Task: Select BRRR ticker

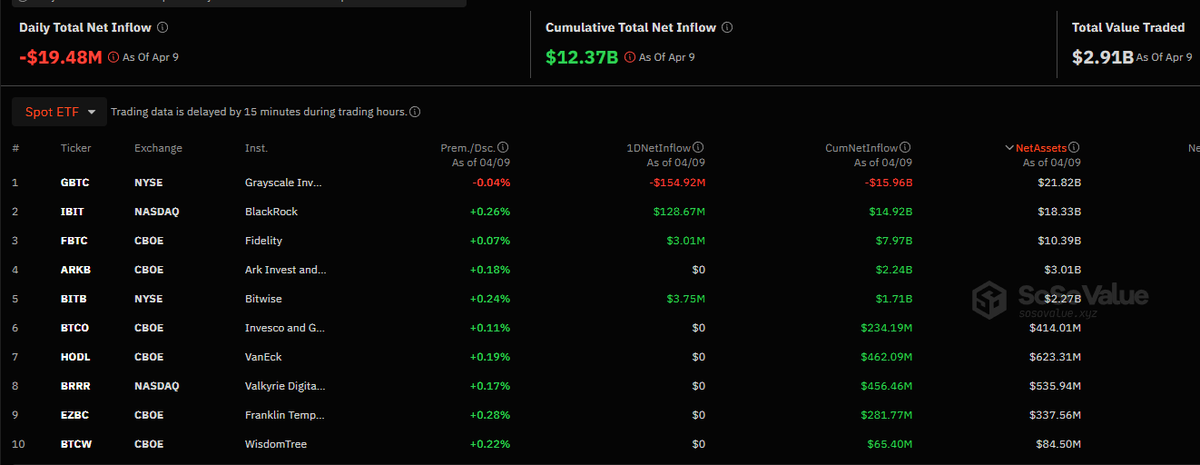Action: click(x=76, y=386)
